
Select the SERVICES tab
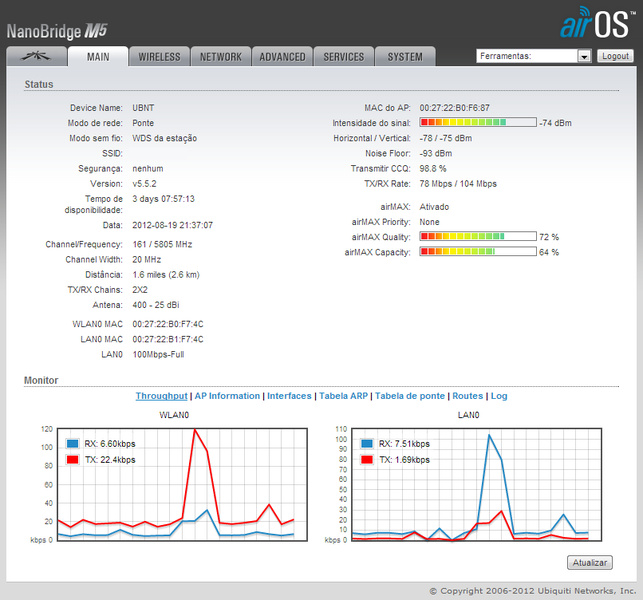point(344,56)
